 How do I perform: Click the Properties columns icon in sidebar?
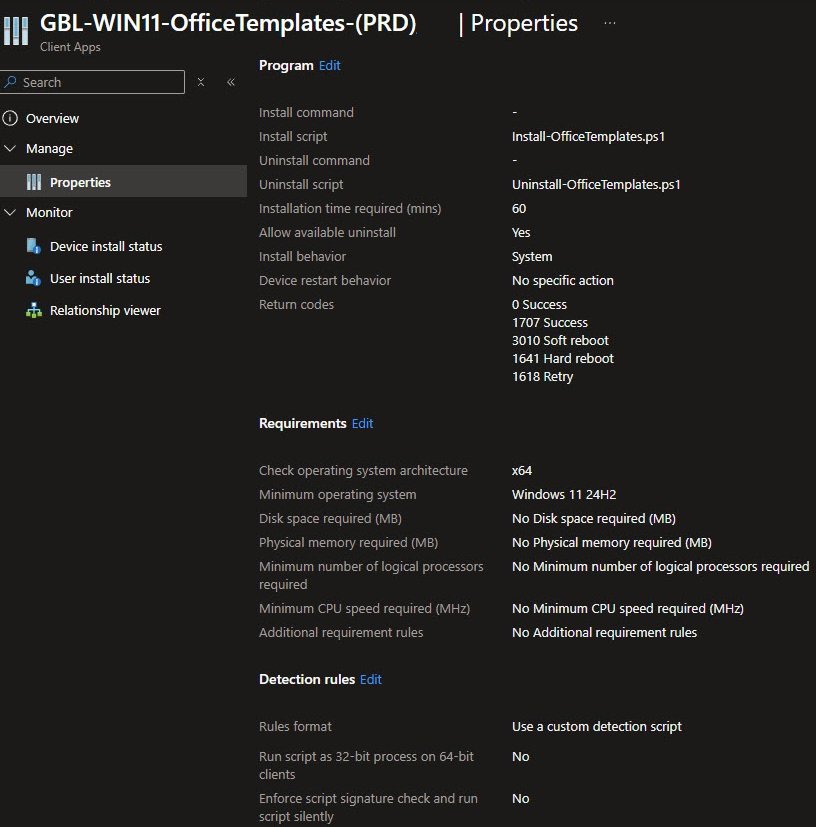click(x=34, y=182)
